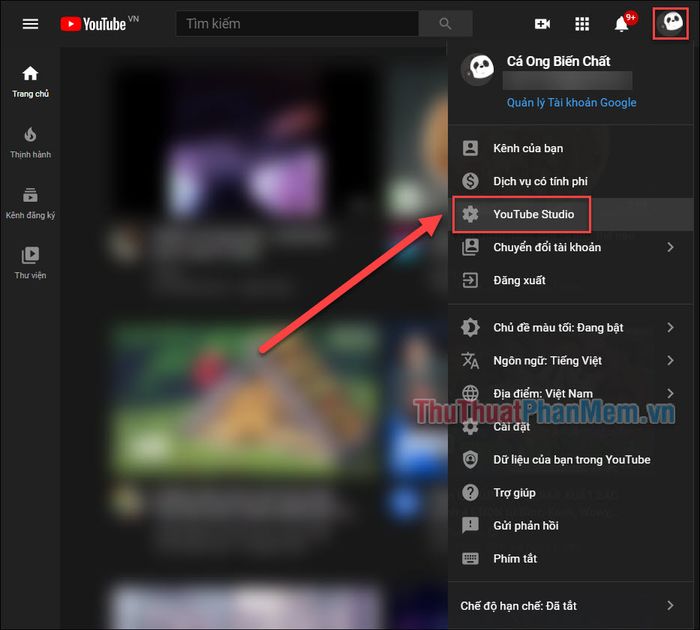
Task: Select Dữ liệu của bạn trong YouTube
Action: click(x=571, y=459)
